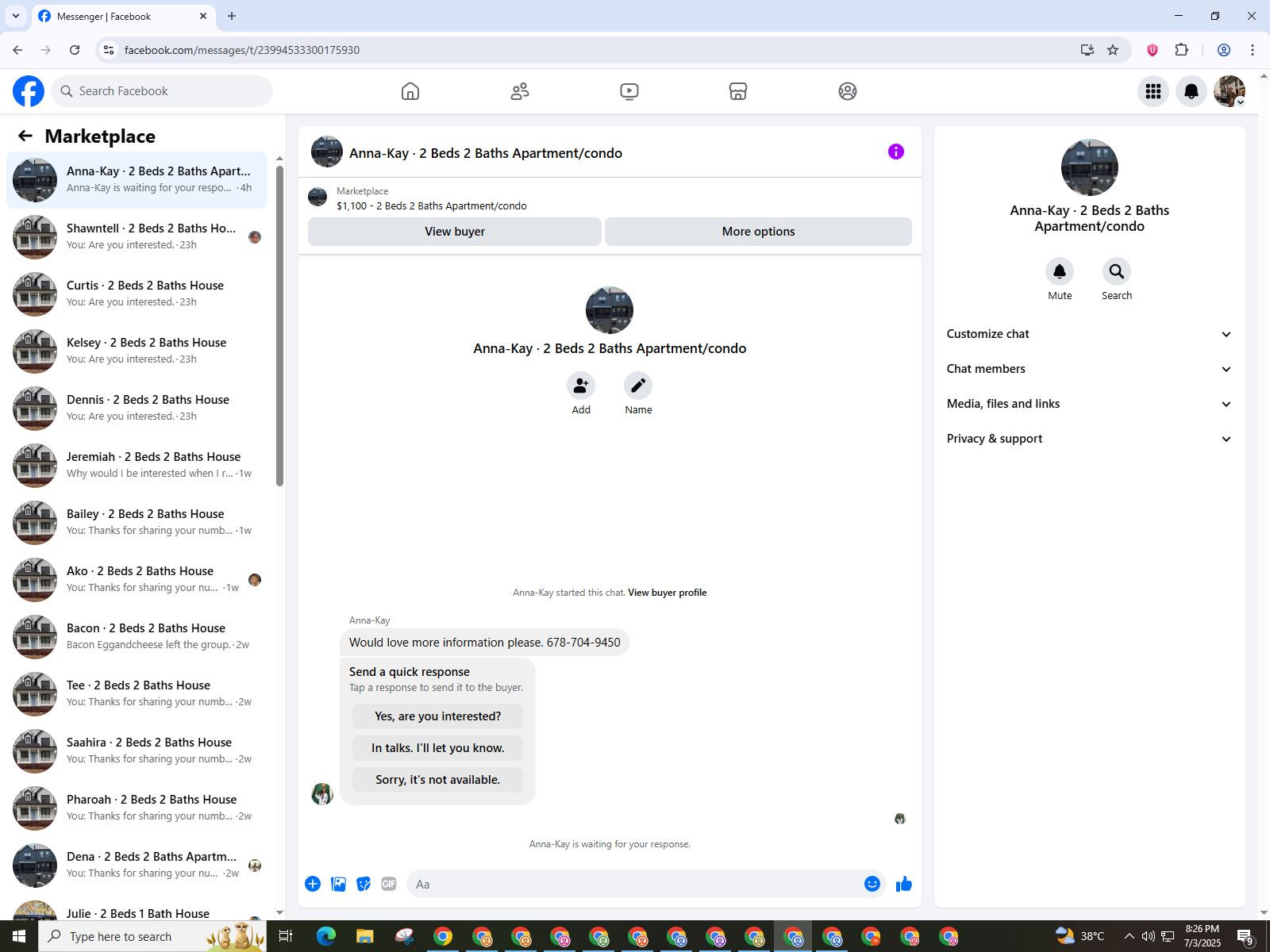Send 'Sorry, it's not available.' response
The height and width of the screenshot is (952, 1270).
[x=437, y=780]
